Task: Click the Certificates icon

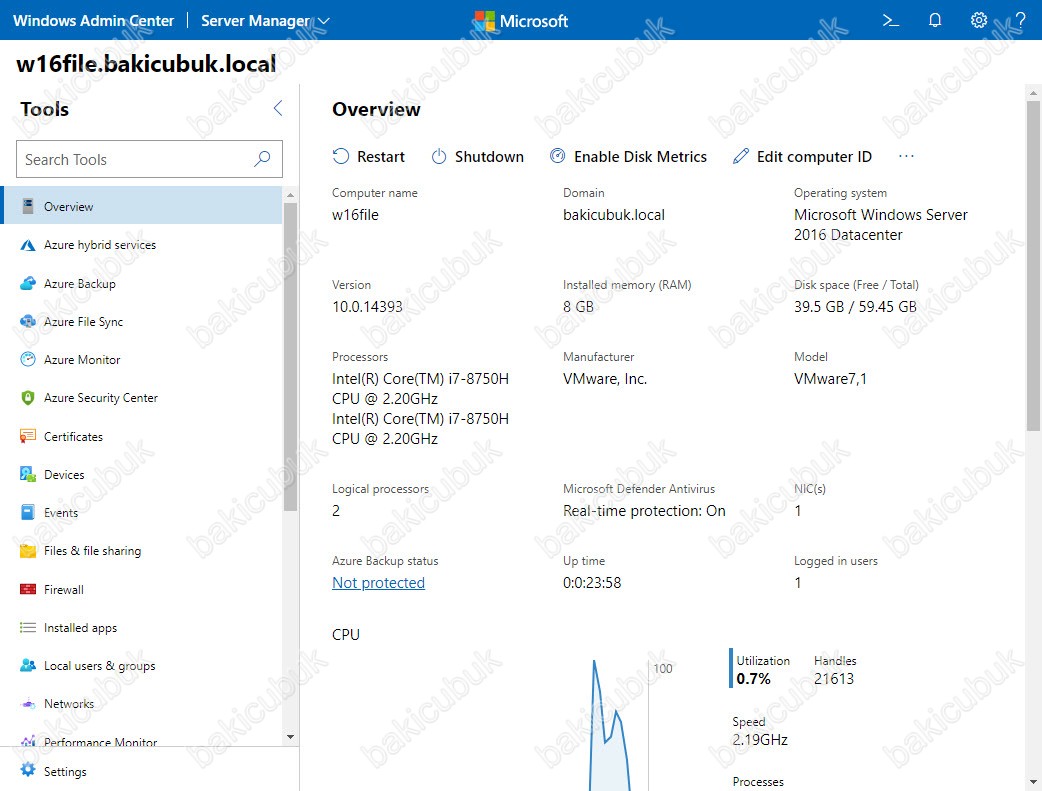Action: click(x=28, y=436)
